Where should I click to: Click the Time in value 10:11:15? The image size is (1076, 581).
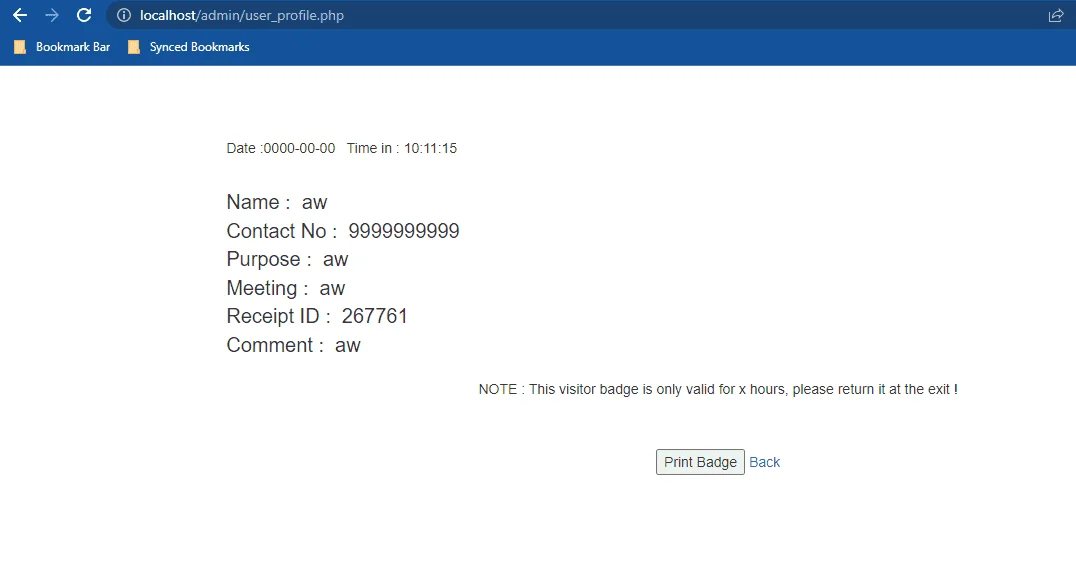pyautogui.click(x=430, y=148)
